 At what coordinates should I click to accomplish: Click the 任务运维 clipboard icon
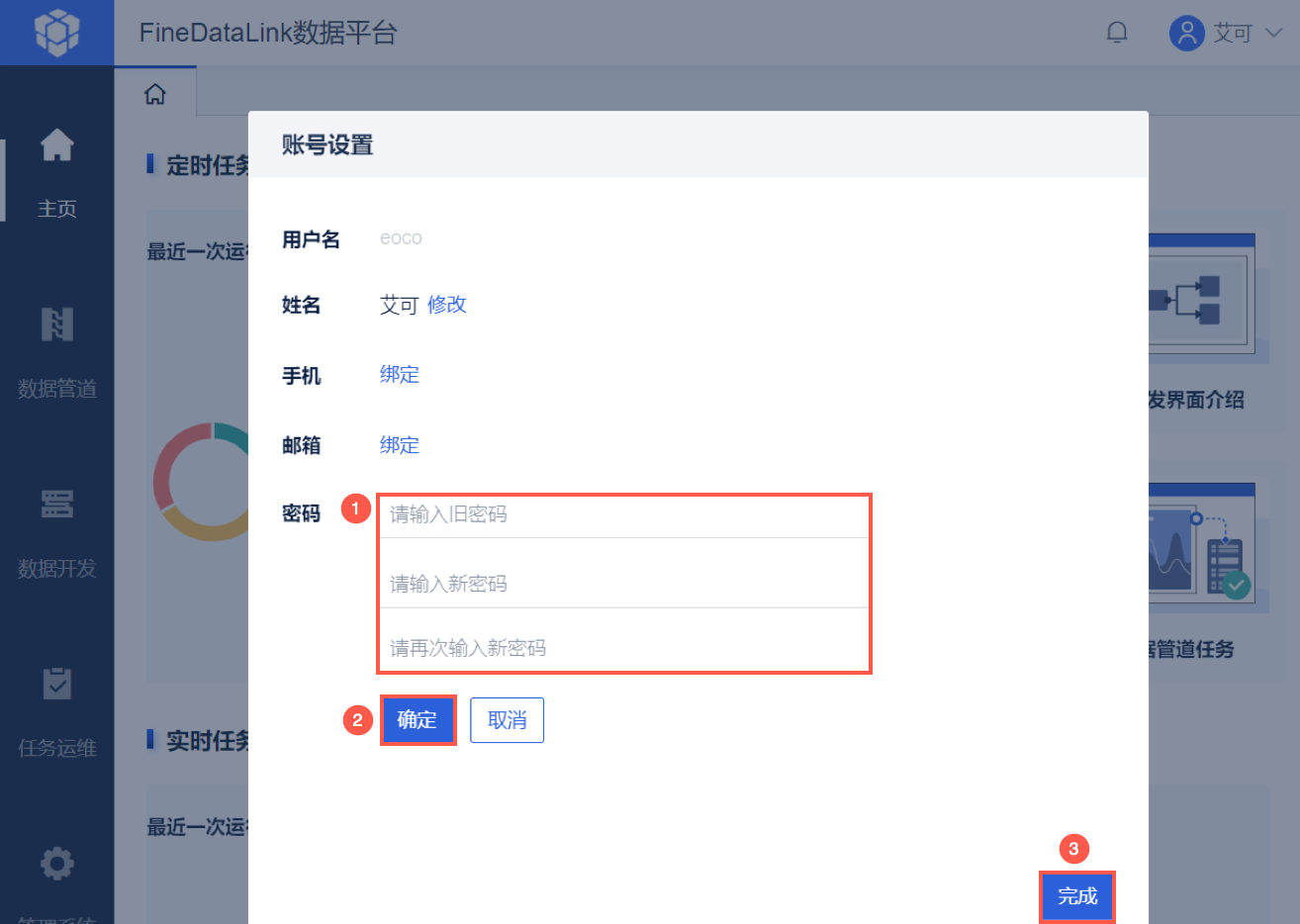coord(56,683)
